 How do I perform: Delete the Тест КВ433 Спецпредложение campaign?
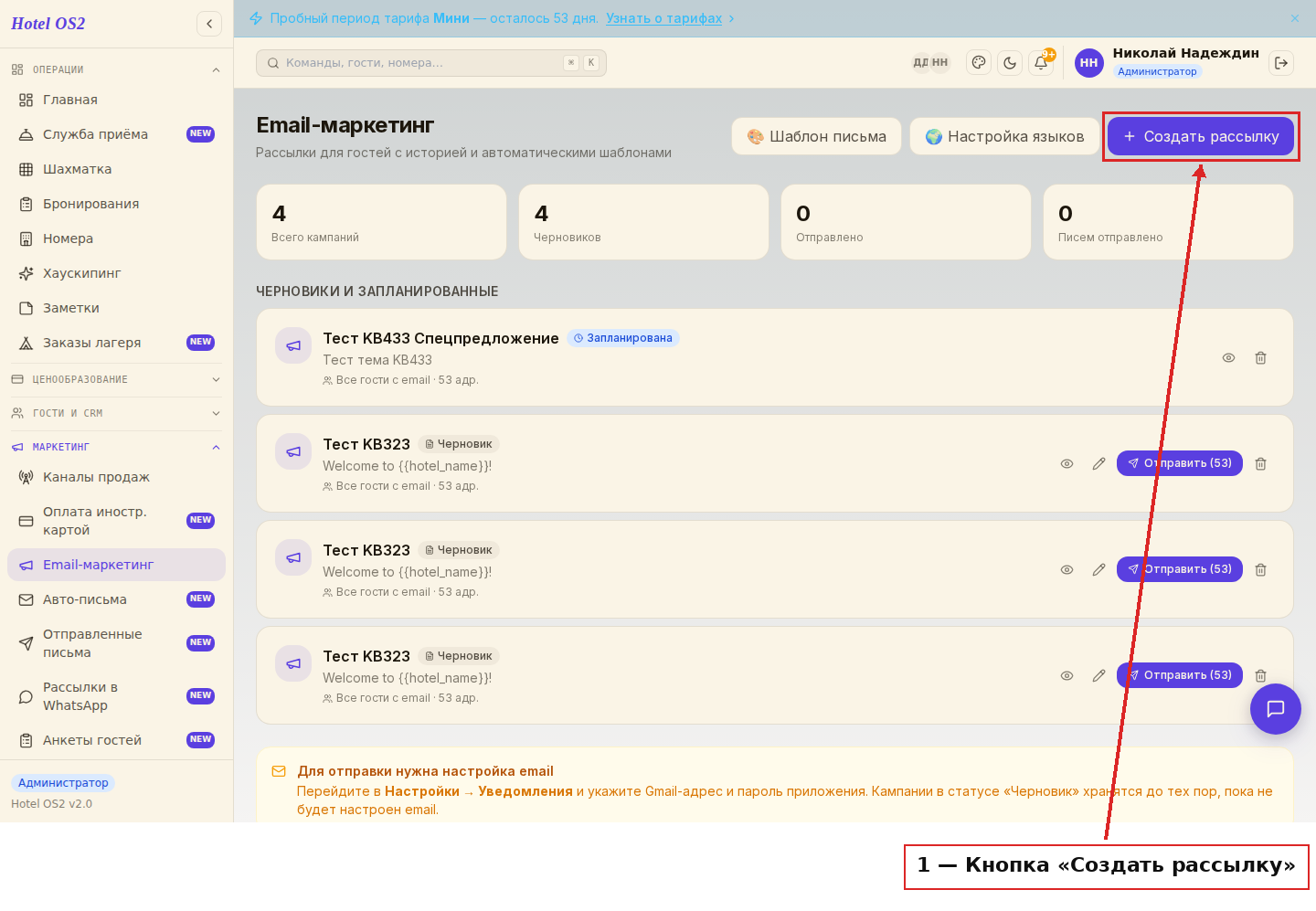coord(1260,358)
